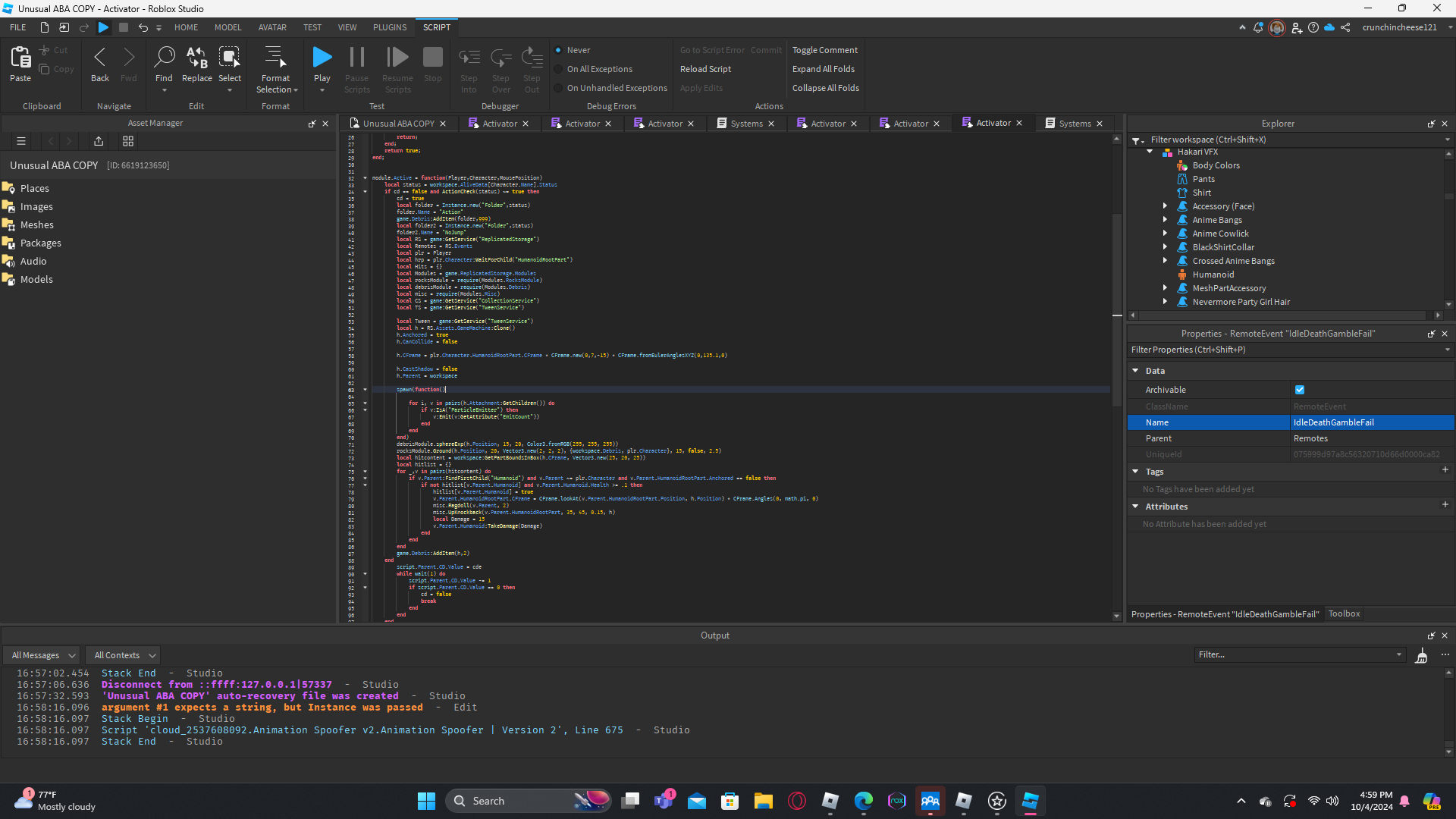The height and width of the screenshot is (819, 1456).
Task: Clear the Output window with broom icon
Action: click(x=1422, y=655)
